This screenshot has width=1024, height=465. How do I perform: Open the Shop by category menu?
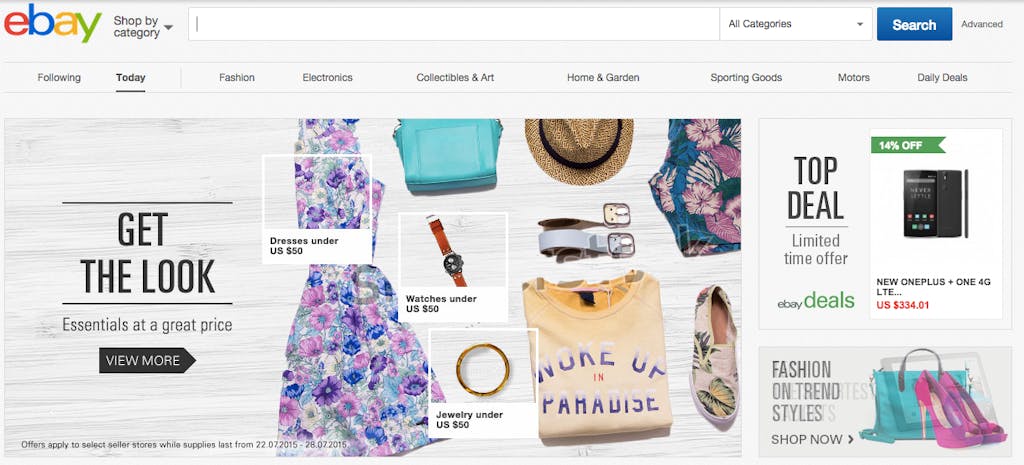142,27
